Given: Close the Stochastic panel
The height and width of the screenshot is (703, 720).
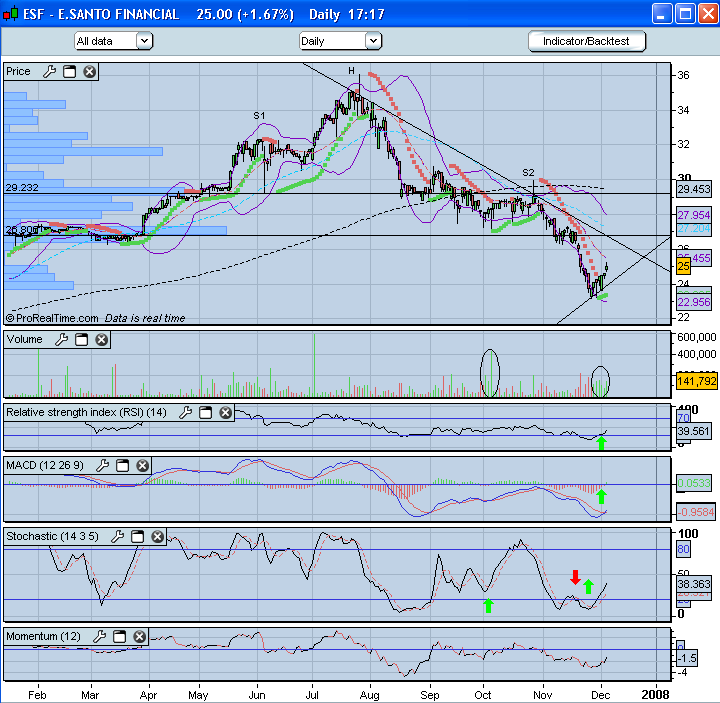Looking at the screenshot, I should pos(158,536).
